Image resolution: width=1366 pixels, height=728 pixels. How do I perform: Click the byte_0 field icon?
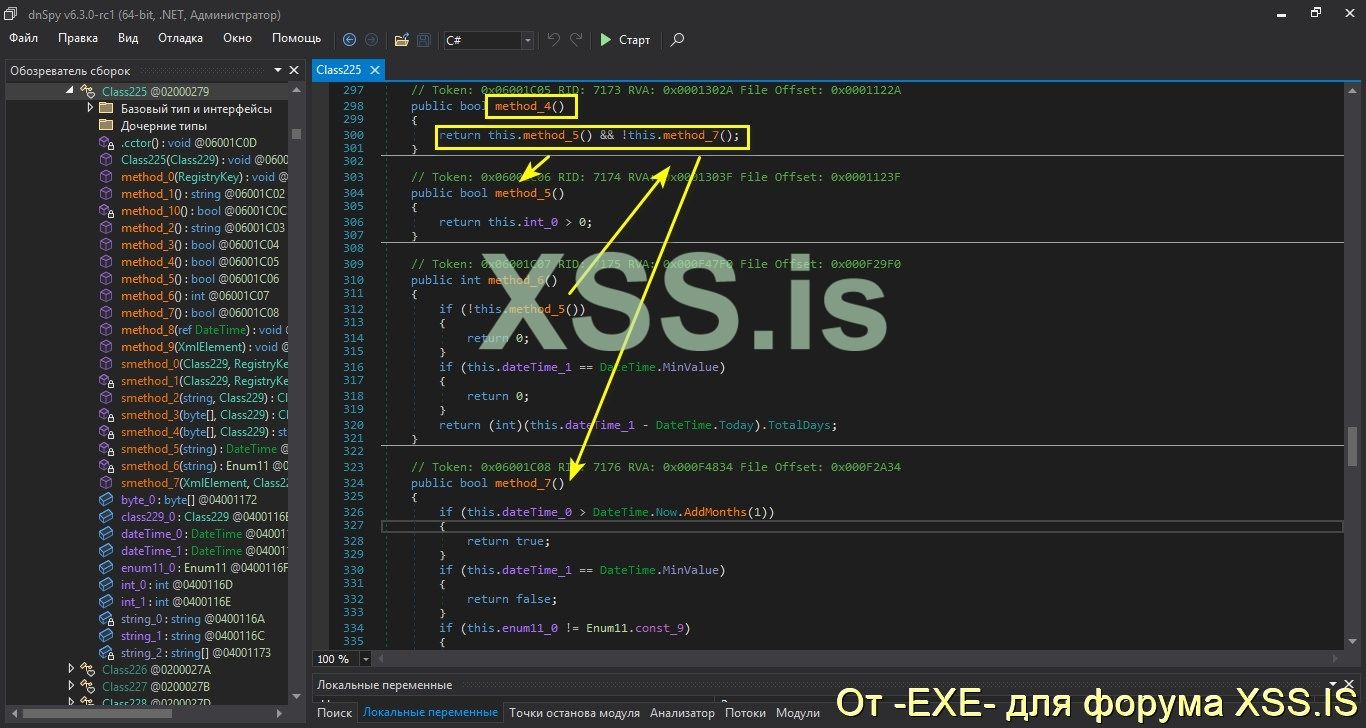point(106,499)
